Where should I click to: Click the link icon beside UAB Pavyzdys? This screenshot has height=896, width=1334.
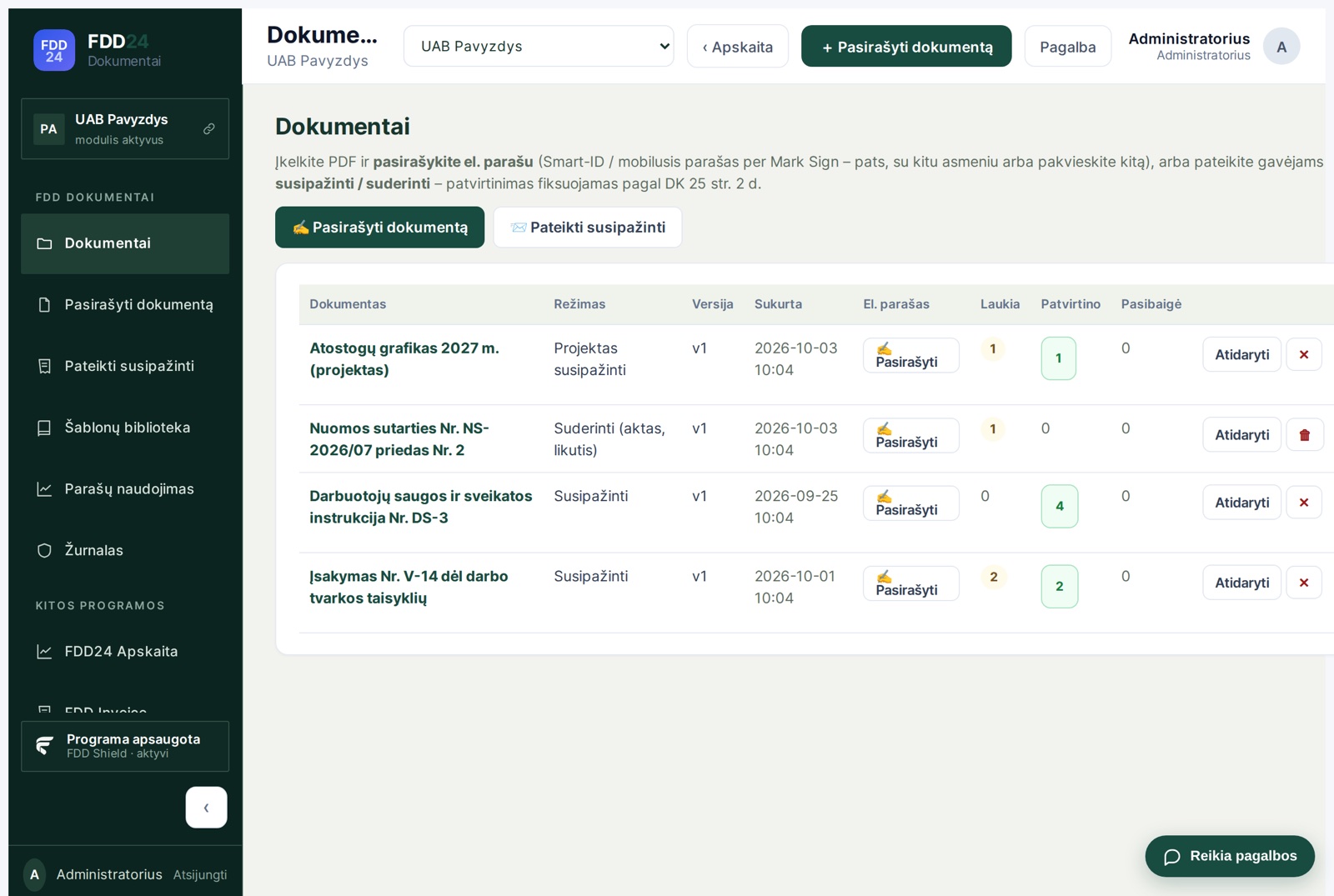pos(209,129)
